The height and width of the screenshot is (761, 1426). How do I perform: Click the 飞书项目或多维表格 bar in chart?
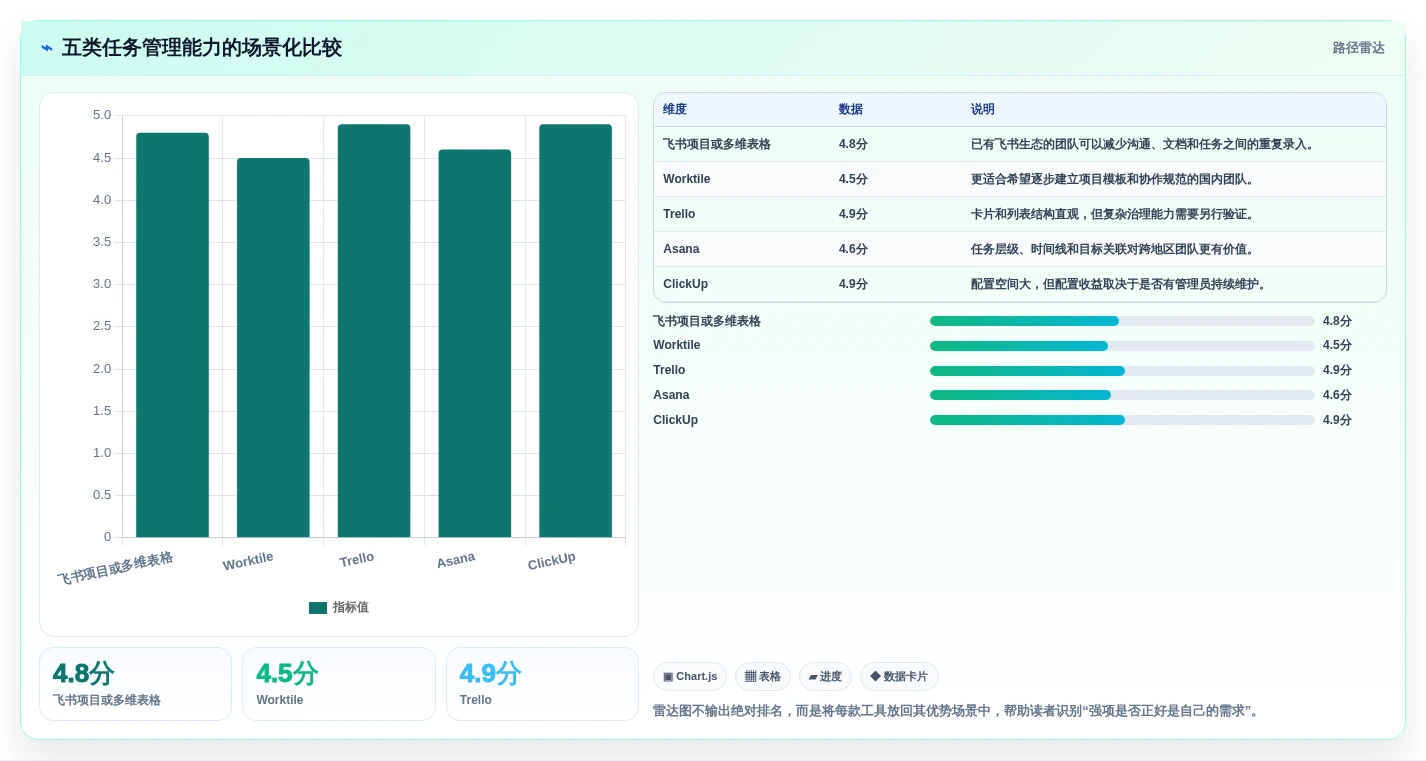click(172, 335)
